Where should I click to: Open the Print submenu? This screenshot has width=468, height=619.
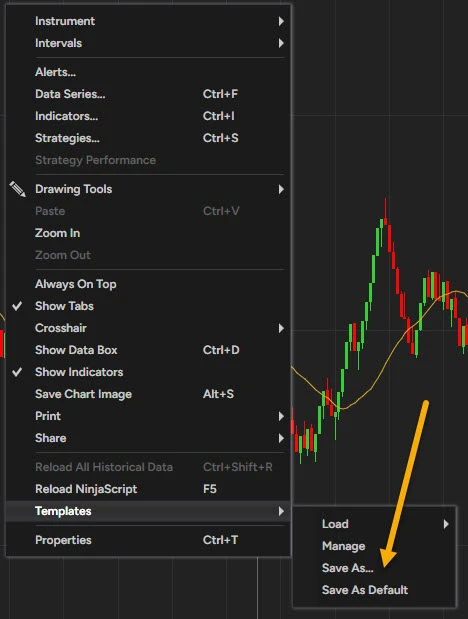click(149, 416)
